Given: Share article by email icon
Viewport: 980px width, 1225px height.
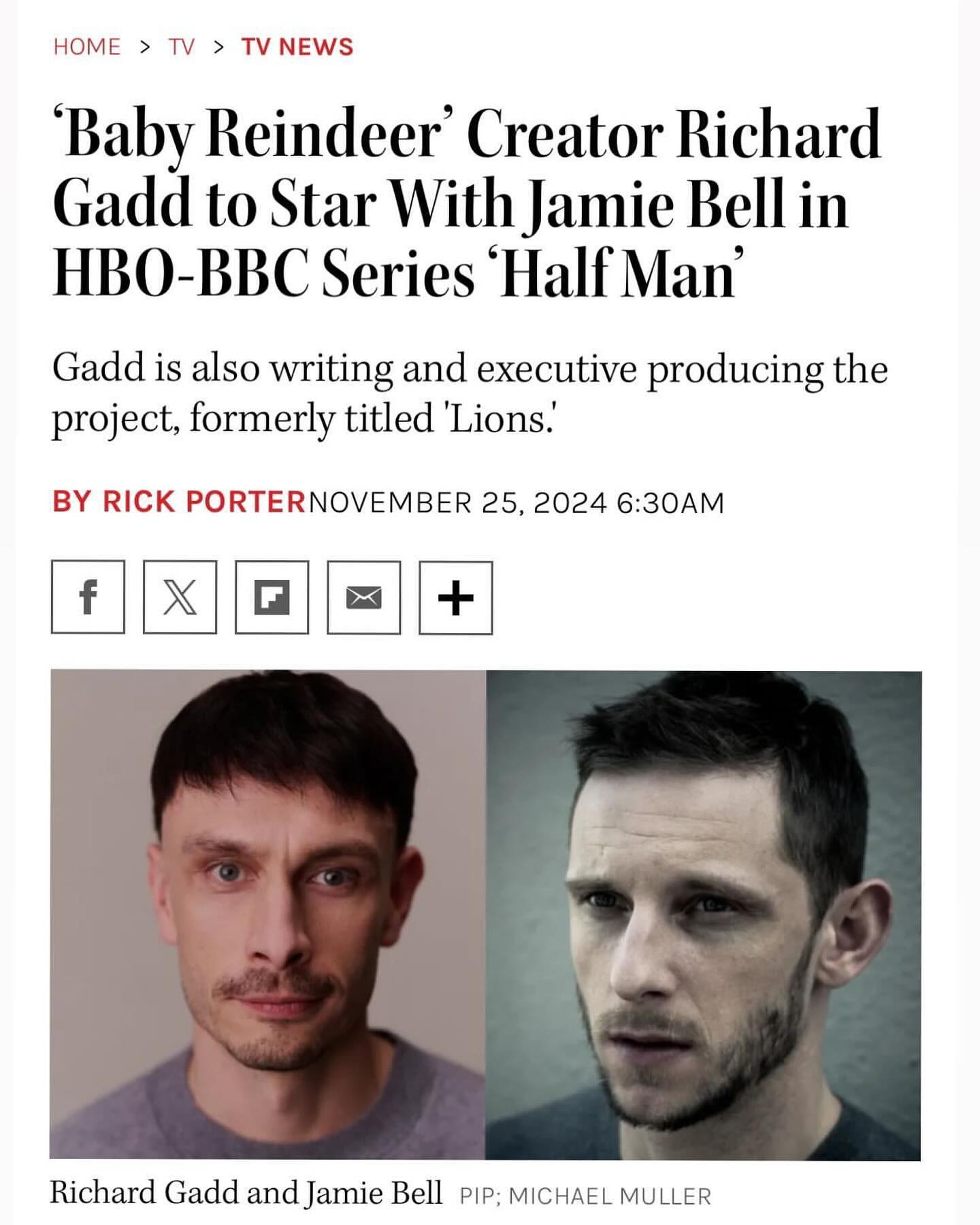Looking at the screenshot, I should (x=363, y=598).
